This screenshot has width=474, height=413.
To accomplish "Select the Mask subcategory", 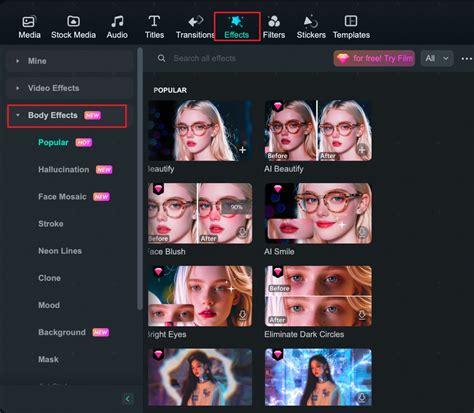I will [x=48, y=359].
